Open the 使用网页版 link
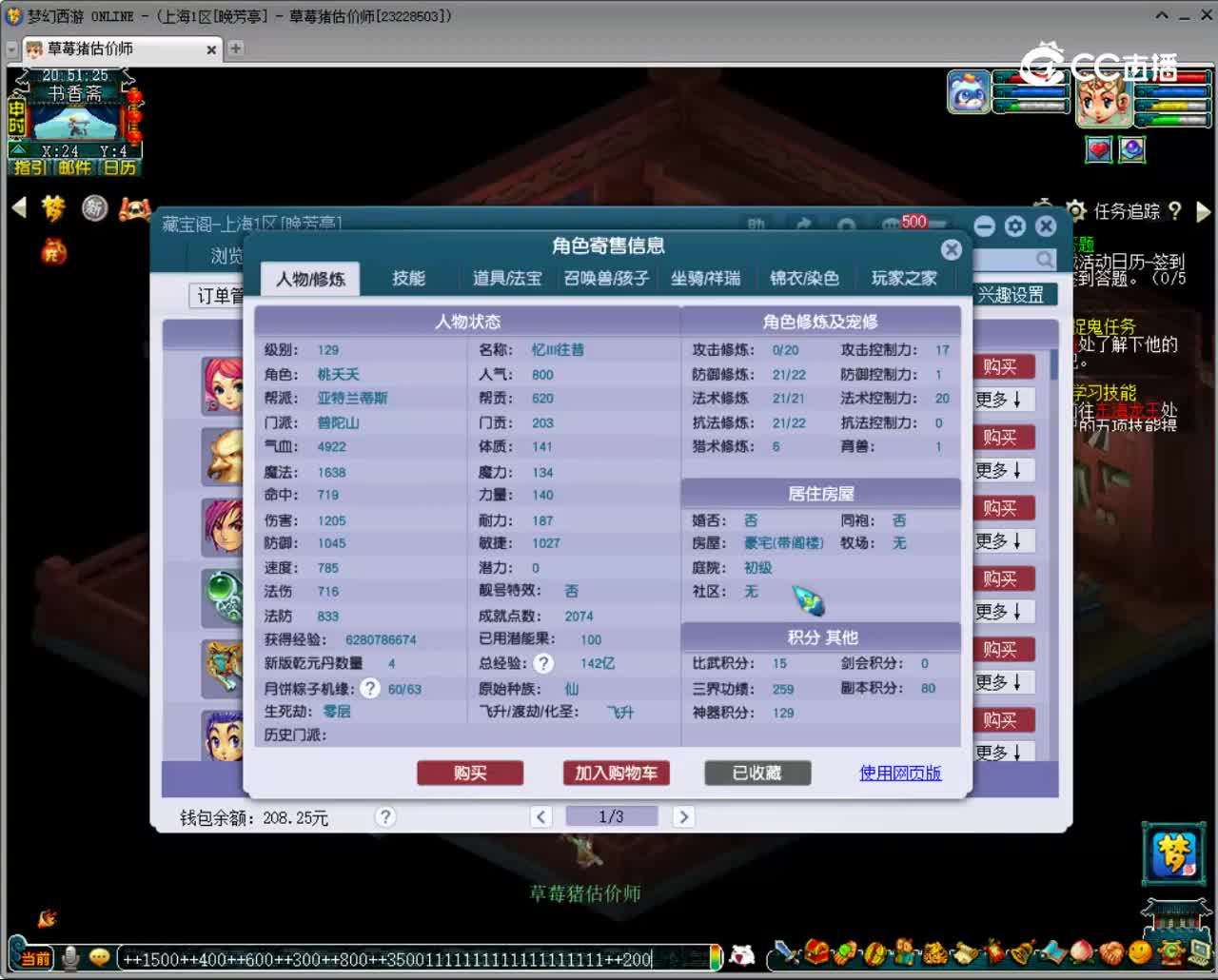 pyautogui.click(x=900, y=773)
